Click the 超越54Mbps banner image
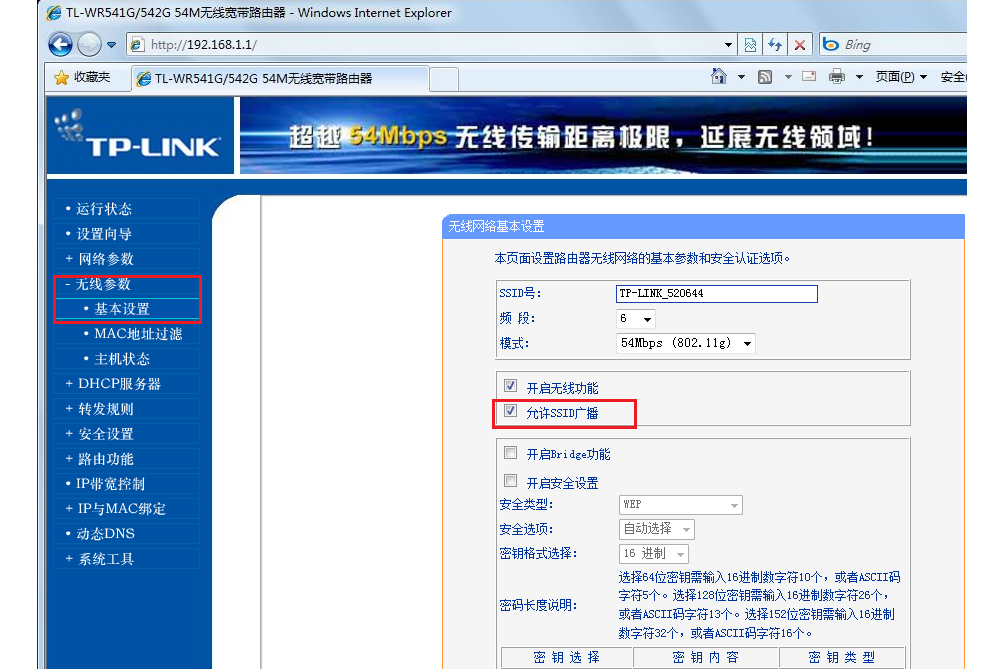 pyautogui.click(x=603, y=135)
